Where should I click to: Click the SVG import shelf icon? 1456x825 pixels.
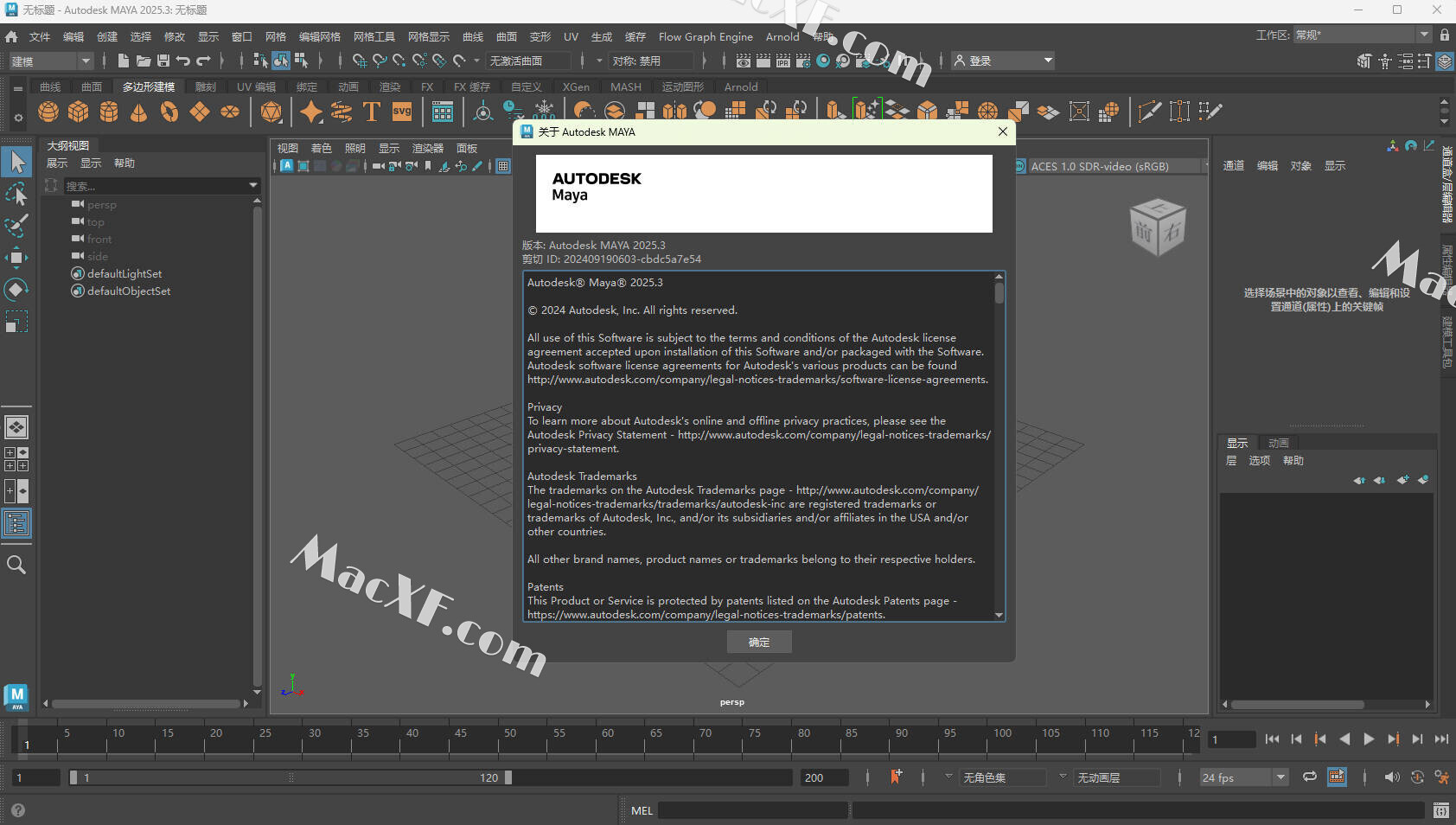[402, 112]
